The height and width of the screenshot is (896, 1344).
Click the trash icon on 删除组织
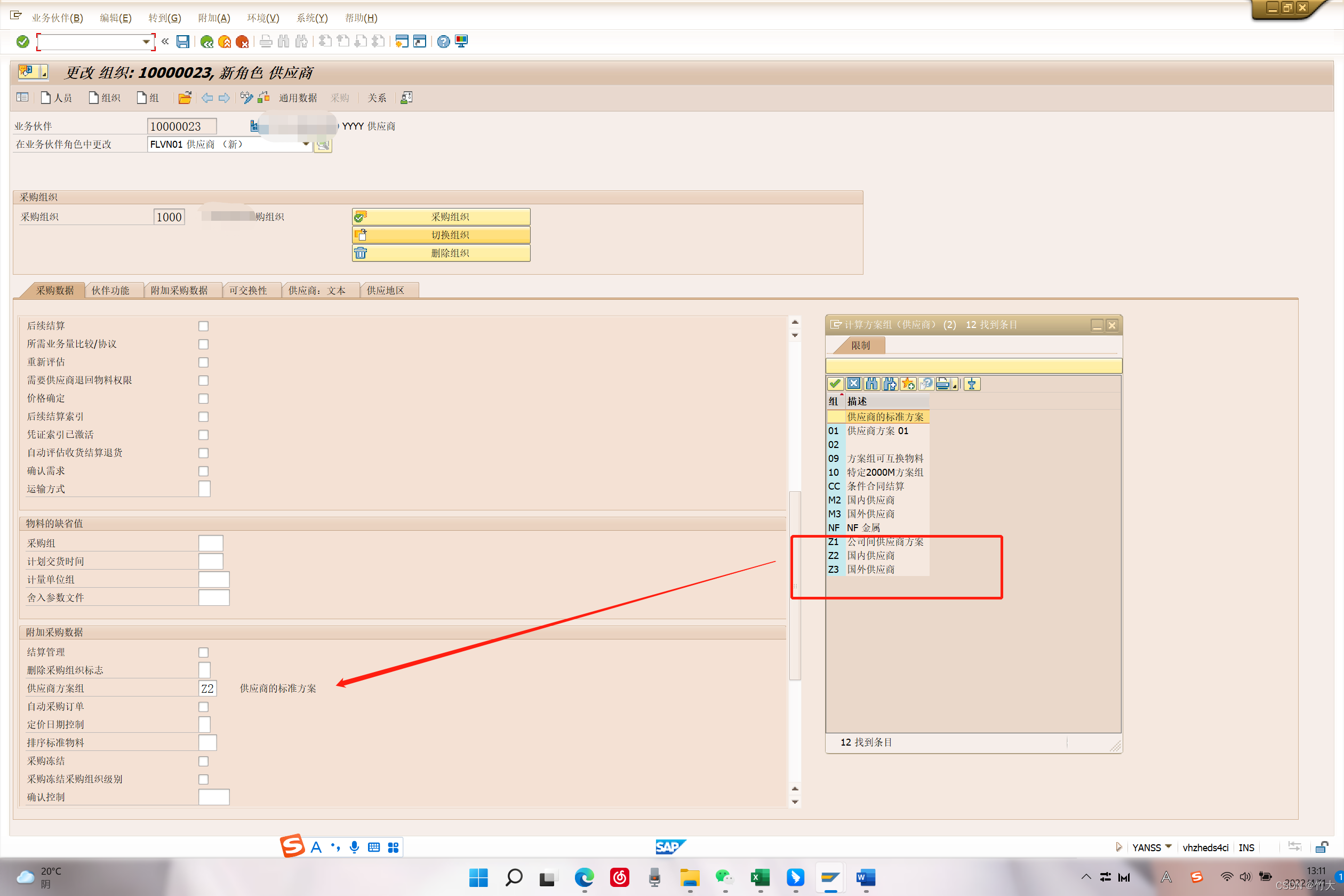tap(361, 253)
